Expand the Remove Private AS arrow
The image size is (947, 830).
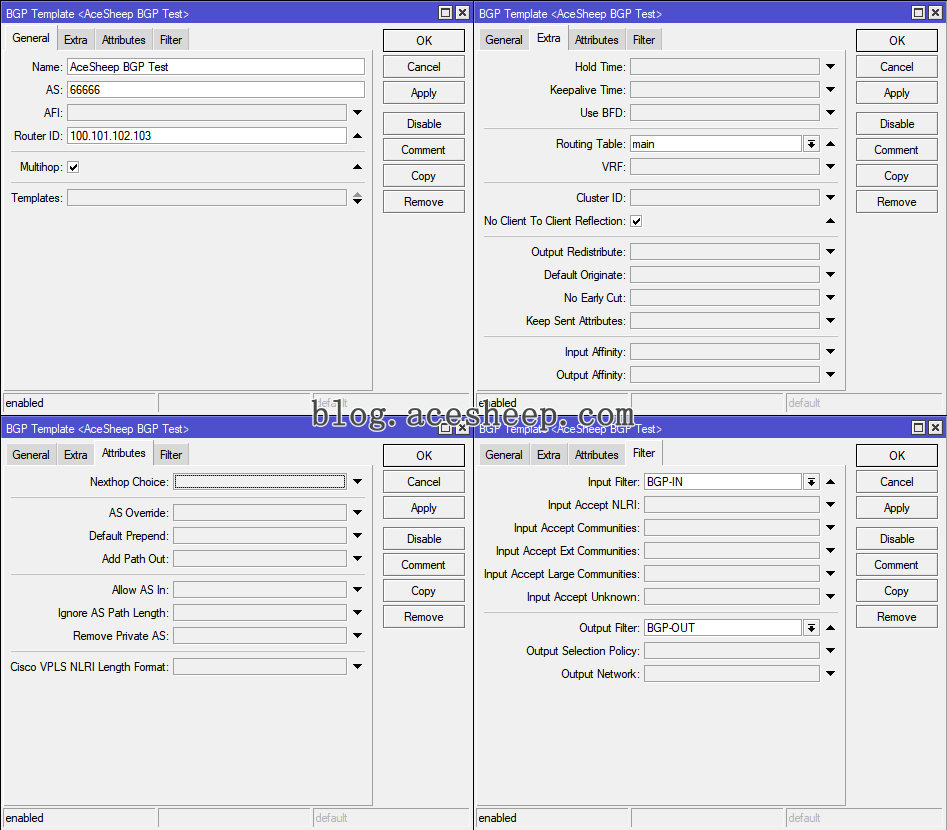357,636
